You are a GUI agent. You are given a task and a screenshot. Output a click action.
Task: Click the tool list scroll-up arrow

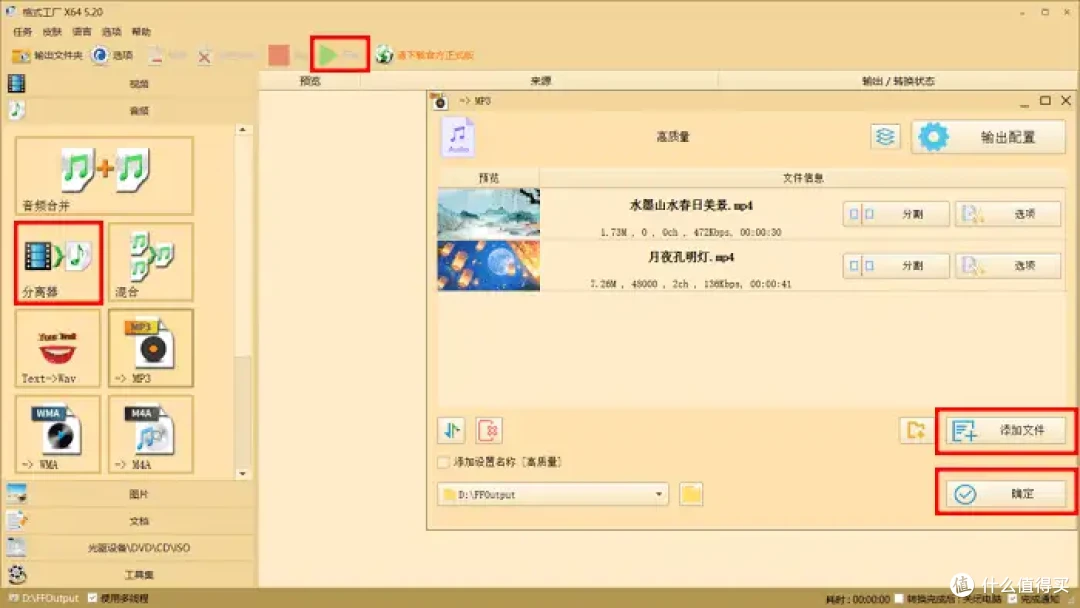coord(242,129)
